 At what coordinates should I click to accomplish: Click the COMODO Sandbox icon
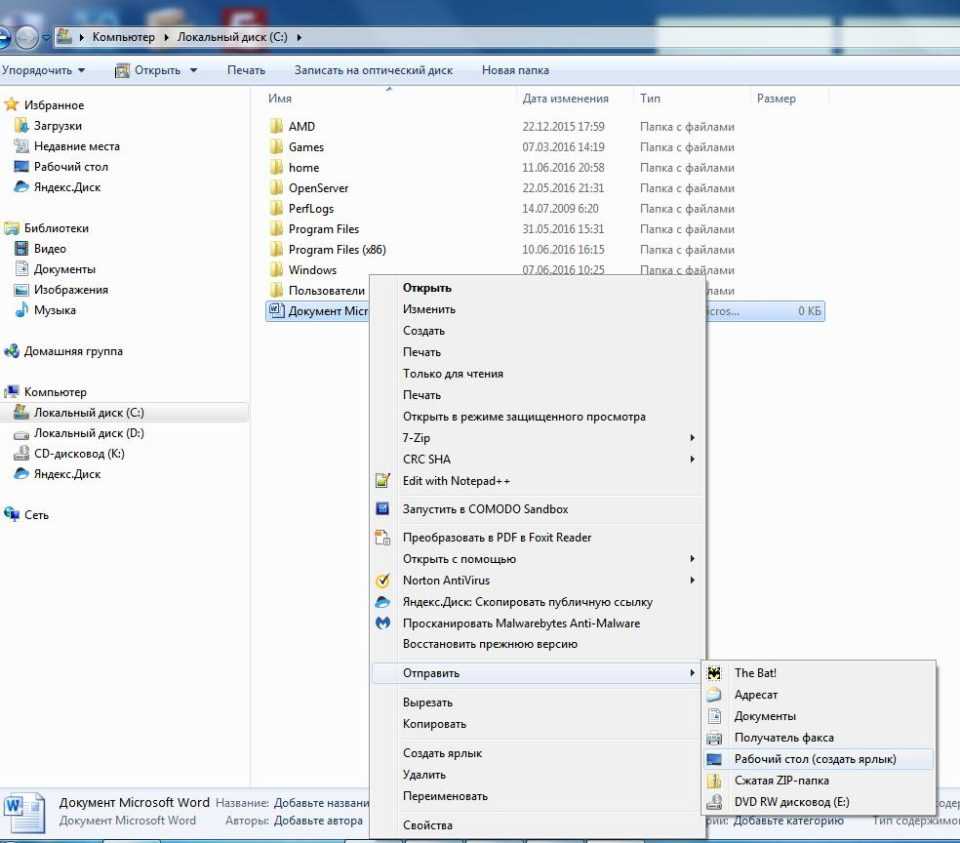pos(382,509)
